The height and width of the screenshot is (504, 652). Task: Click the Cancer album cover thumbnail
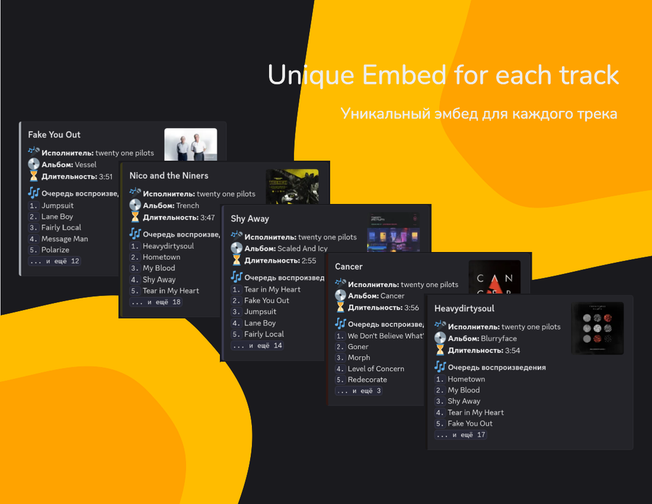(x=494, y=277)
